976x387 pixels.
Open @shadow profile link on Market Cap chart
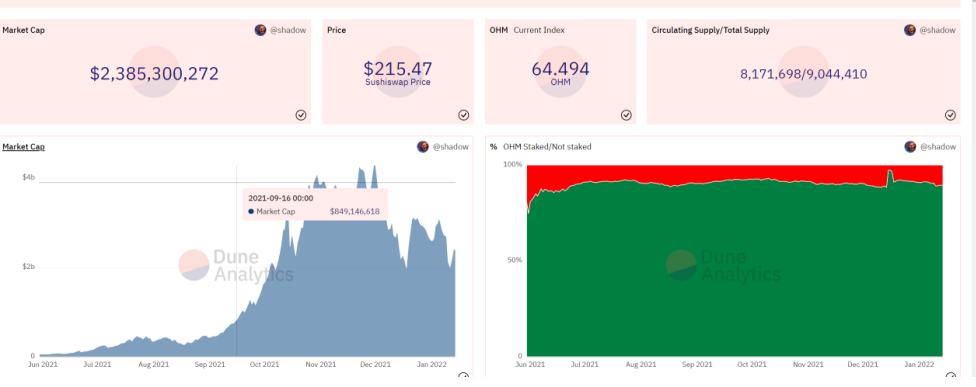tap(451, 147)
